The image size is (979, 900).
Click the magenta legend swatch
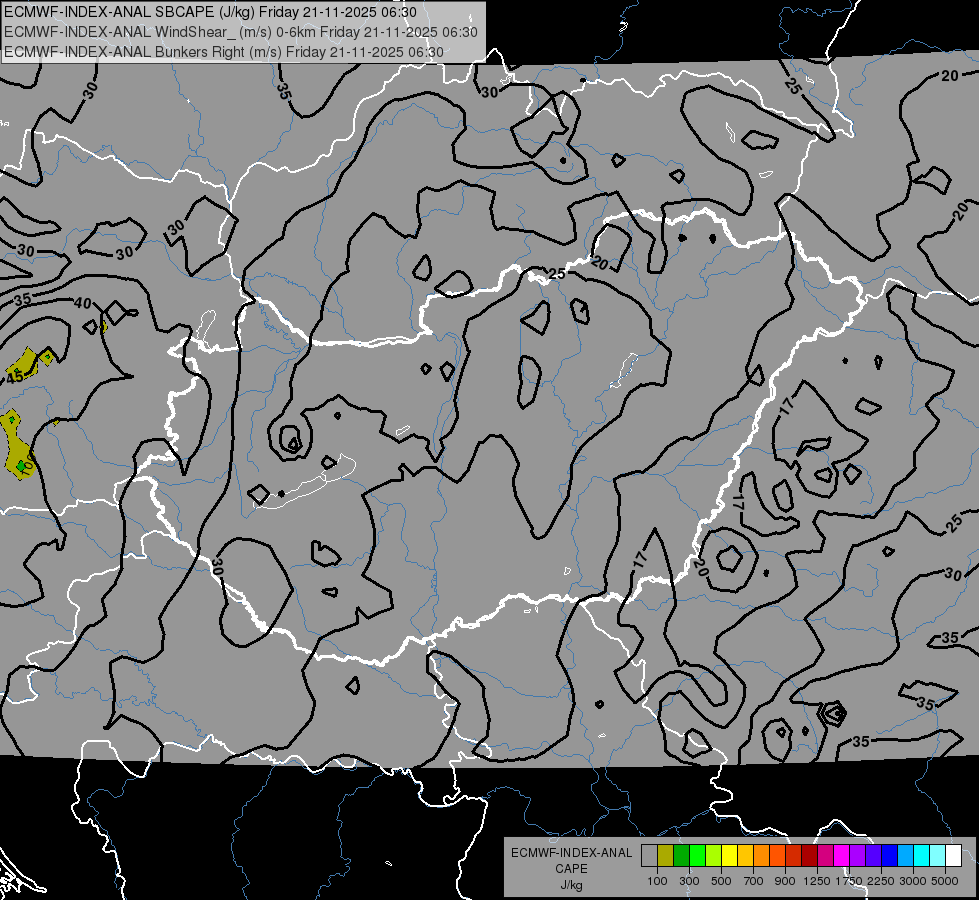842,855
